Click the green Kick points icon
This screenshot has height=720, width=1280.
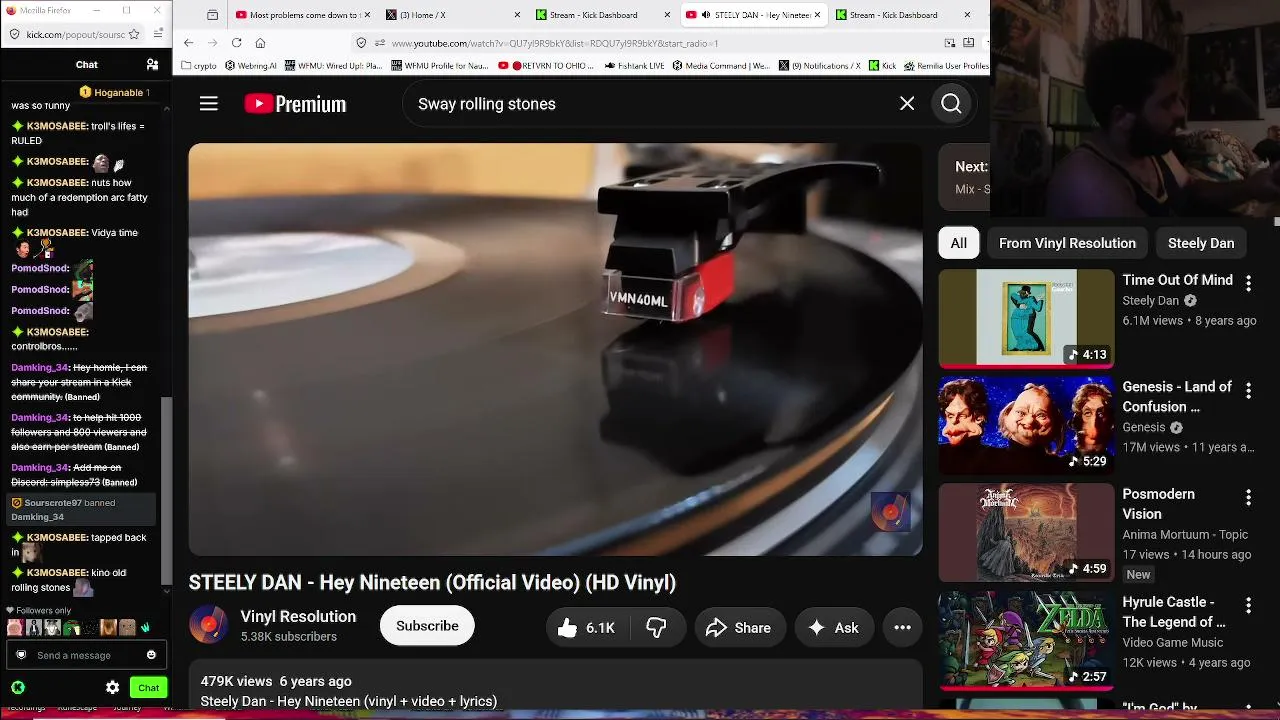(x=18, y=688)
